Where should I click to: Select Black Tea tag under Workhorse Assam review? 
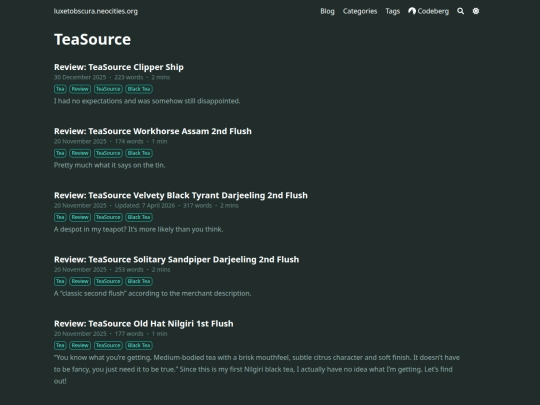(139, 153)
